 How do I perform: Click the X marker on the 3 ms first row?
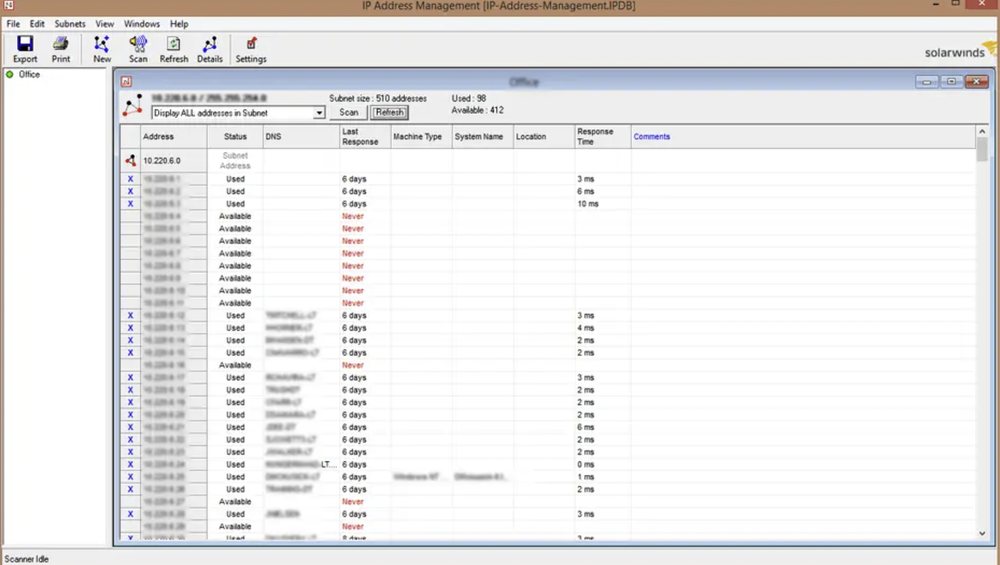[130, 179]
